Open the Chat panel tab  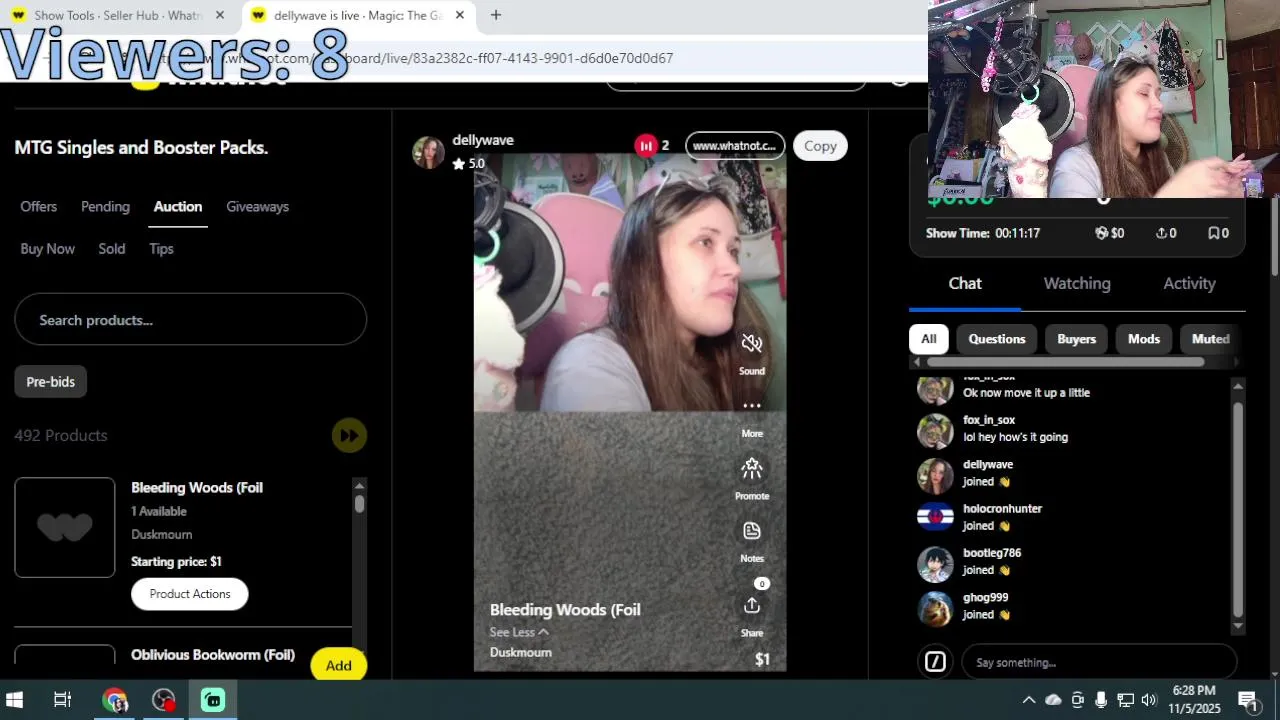tap(965, 283)
